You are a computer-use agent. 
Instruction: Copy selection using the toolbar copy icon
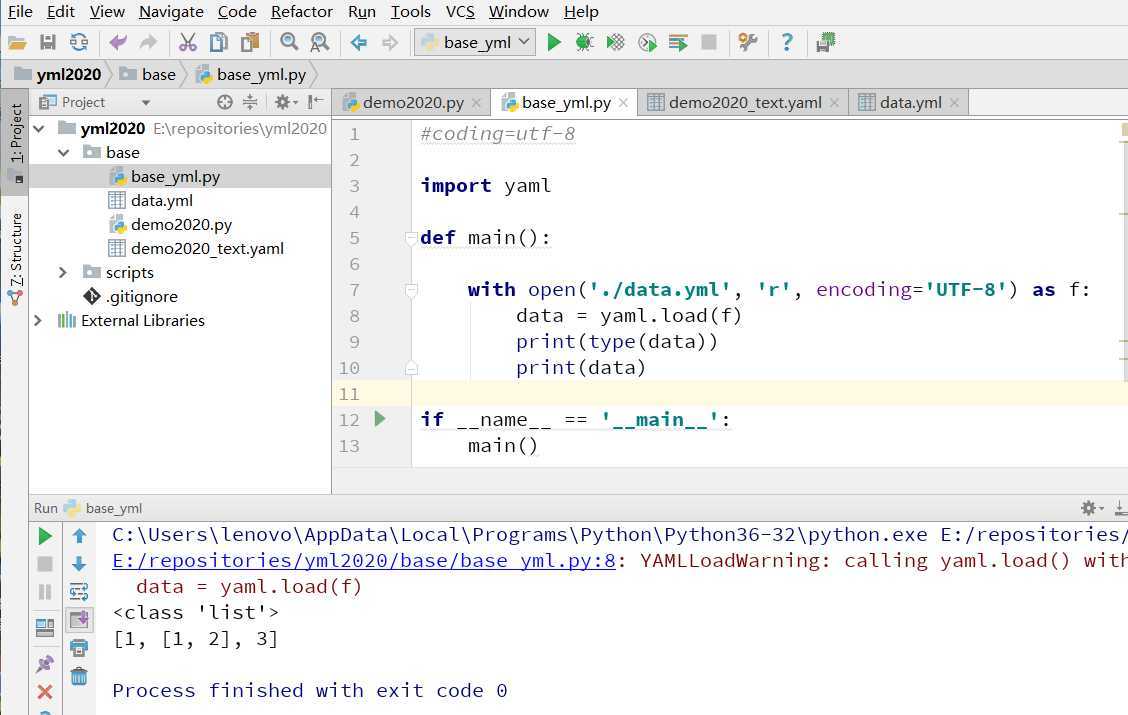[219, 43]
